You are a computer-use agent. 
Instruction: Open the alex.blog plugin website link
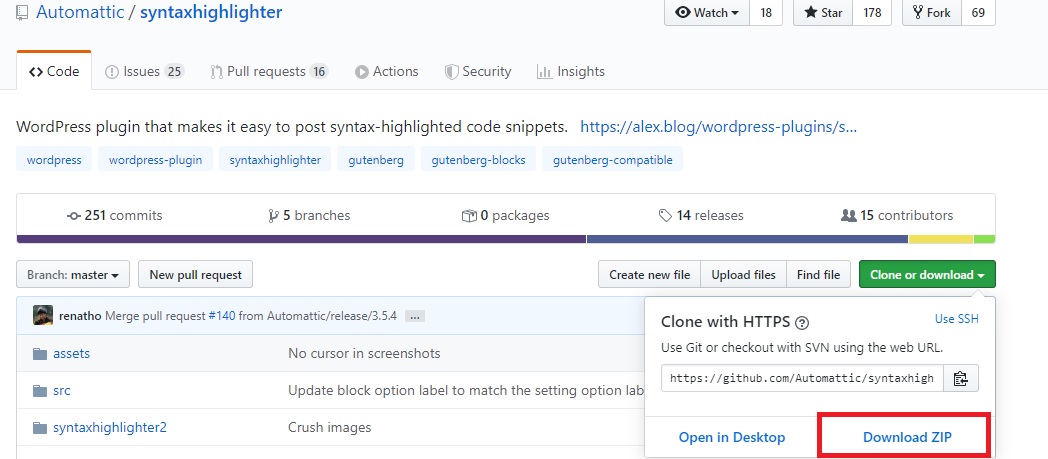(x=718, y=127)
